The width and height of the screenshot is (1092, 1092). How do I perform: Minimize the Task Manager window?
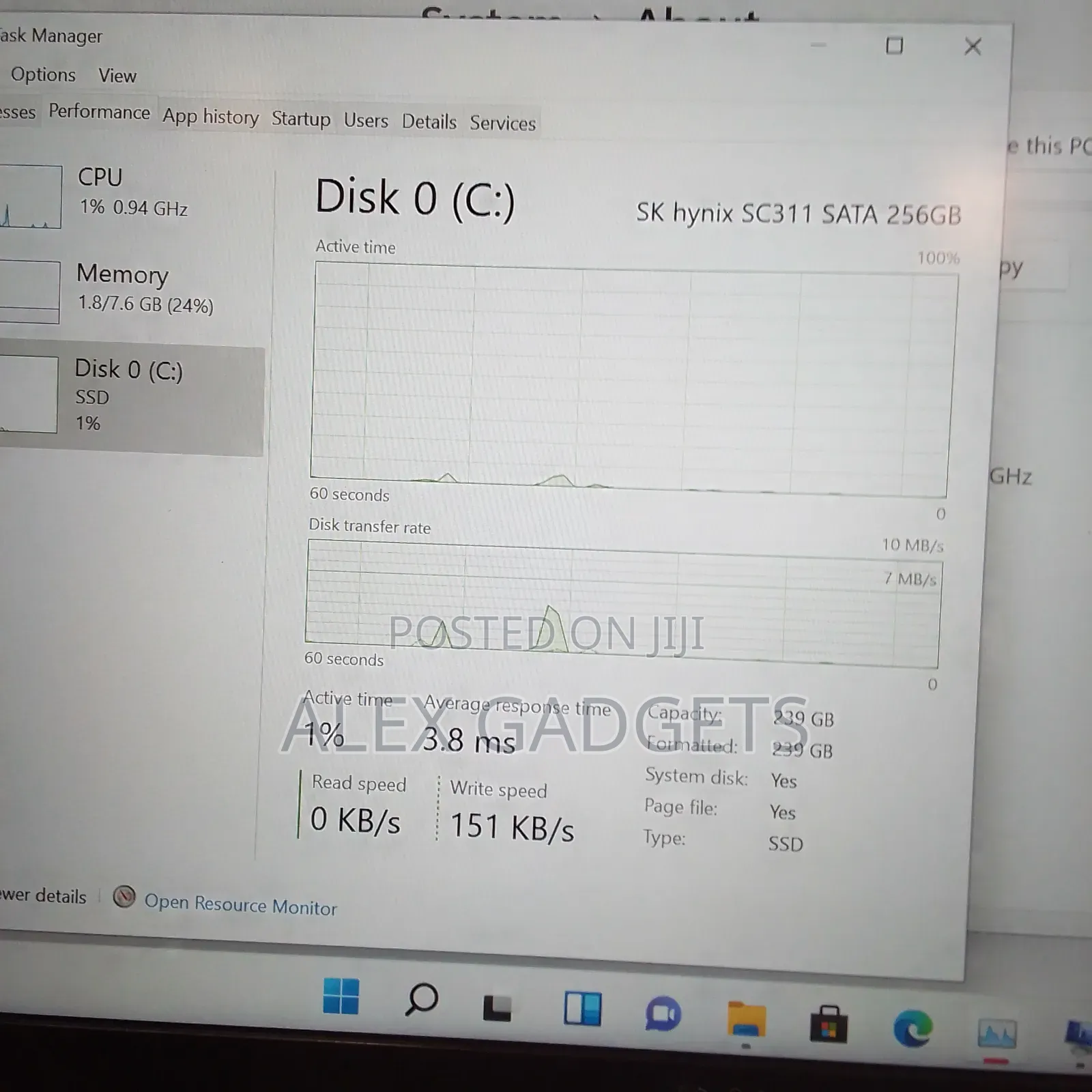click(x=818, y=45)
